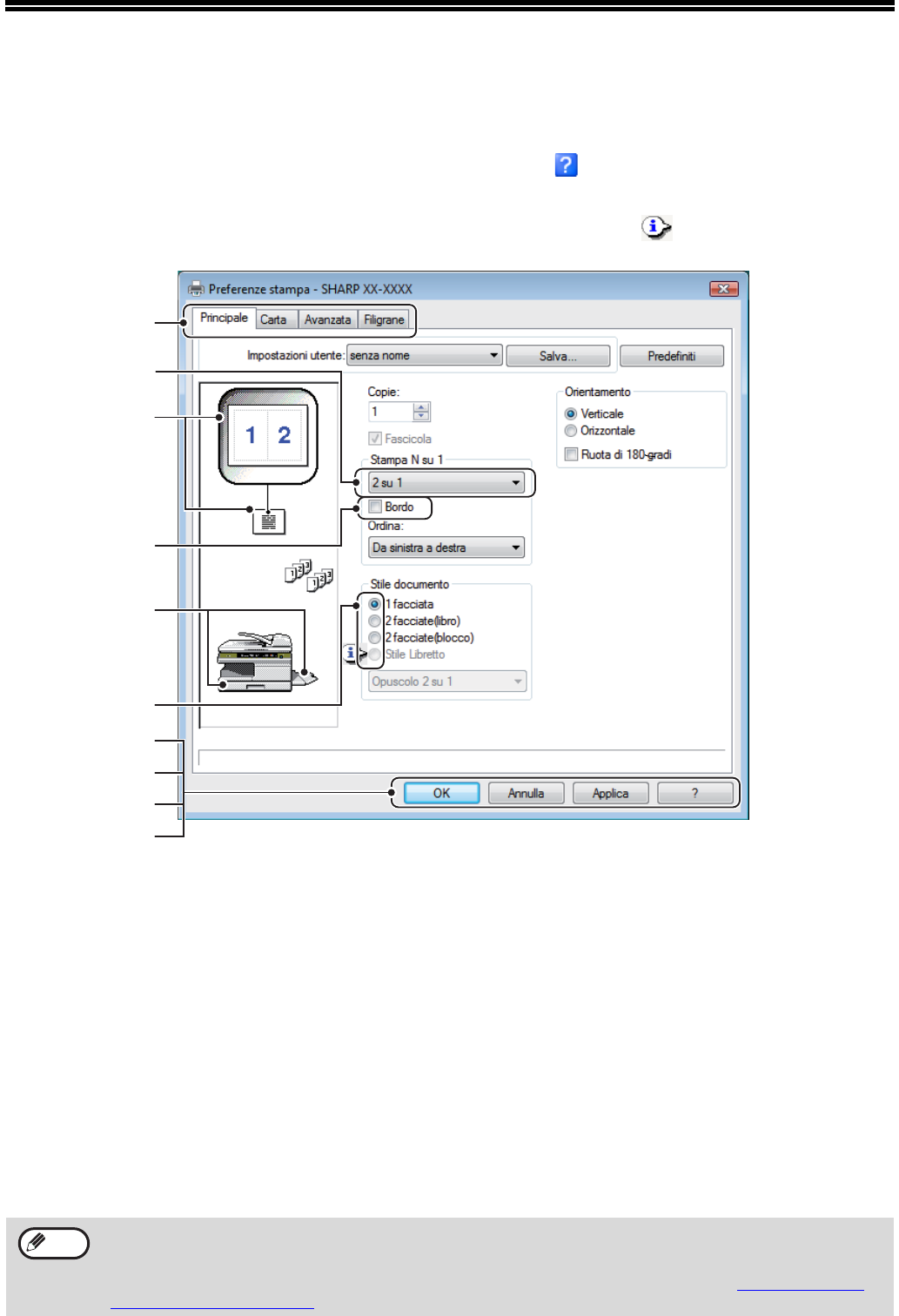Open the Filigrane tab
Image resolution: width=899 pixels, height=1316 pixels.
(384, 319)
